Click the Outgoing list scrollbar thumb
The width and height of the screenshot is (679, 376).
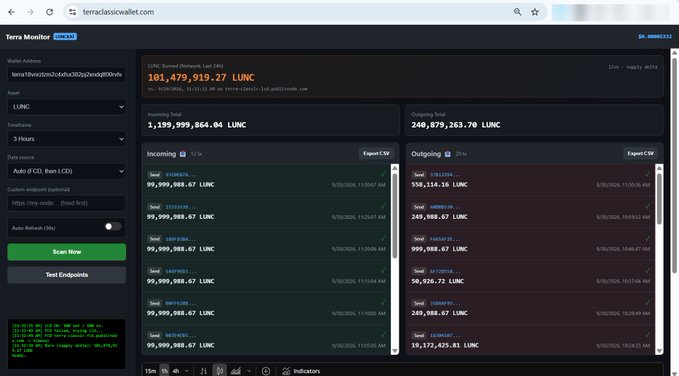coord(659,199)
